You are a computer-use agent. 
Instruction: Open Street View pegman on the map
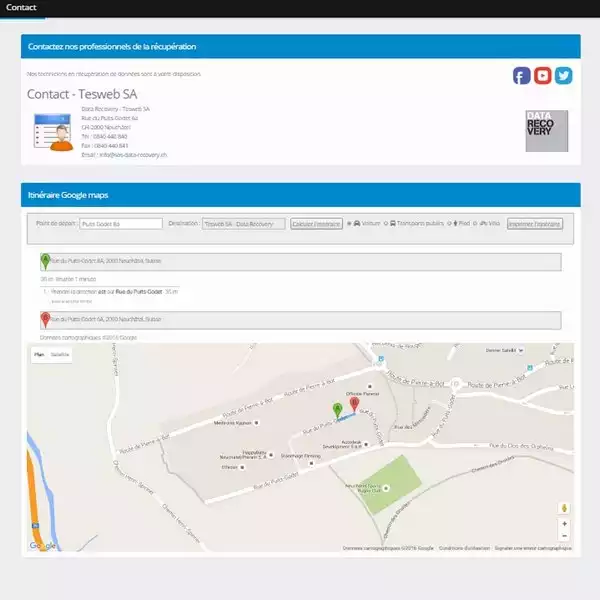(564, 508)
